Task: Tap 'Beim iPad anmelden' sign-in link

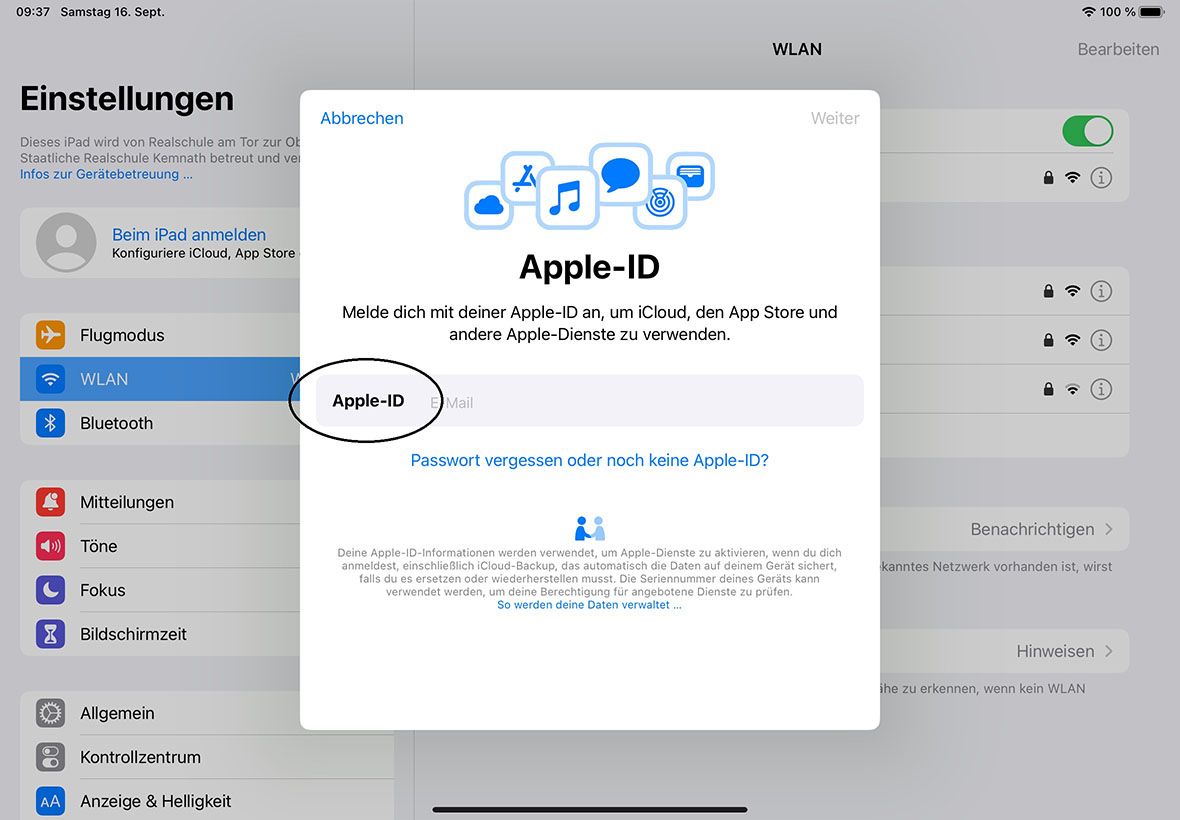Action: click(x=189, y=235)
